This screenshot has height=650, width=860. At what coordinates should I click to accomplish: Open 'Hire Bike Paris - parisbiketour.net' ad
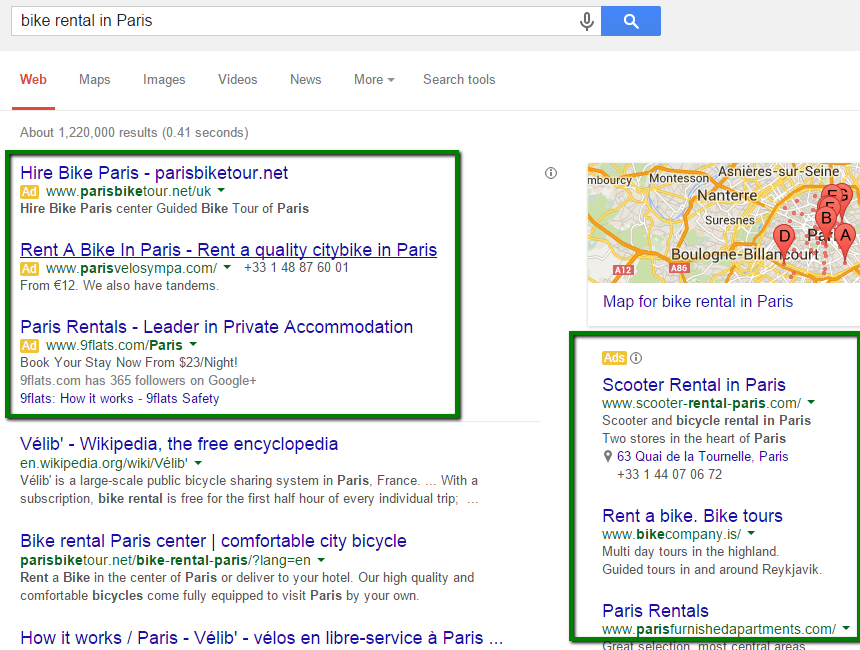click(x=154, y=173)
